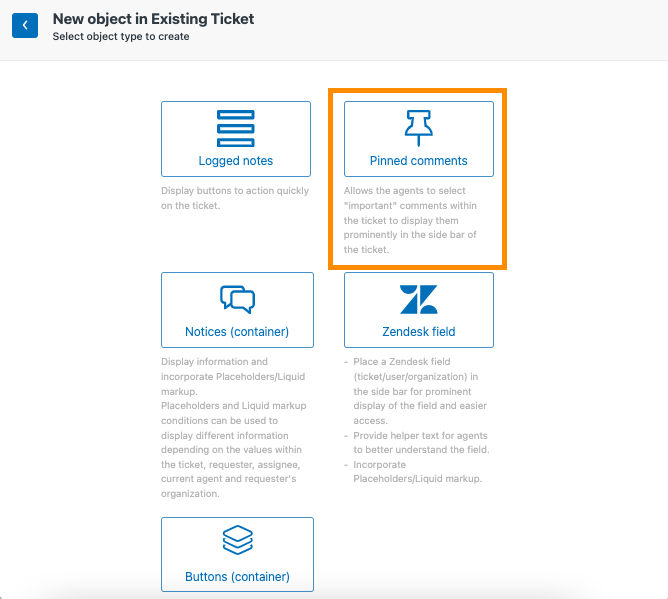The height and width of the screenshot is (599, 668).
Task: Click the 'Placeholders and Liquid markup conditions' sentence
Action: click(x=233, y=449)
